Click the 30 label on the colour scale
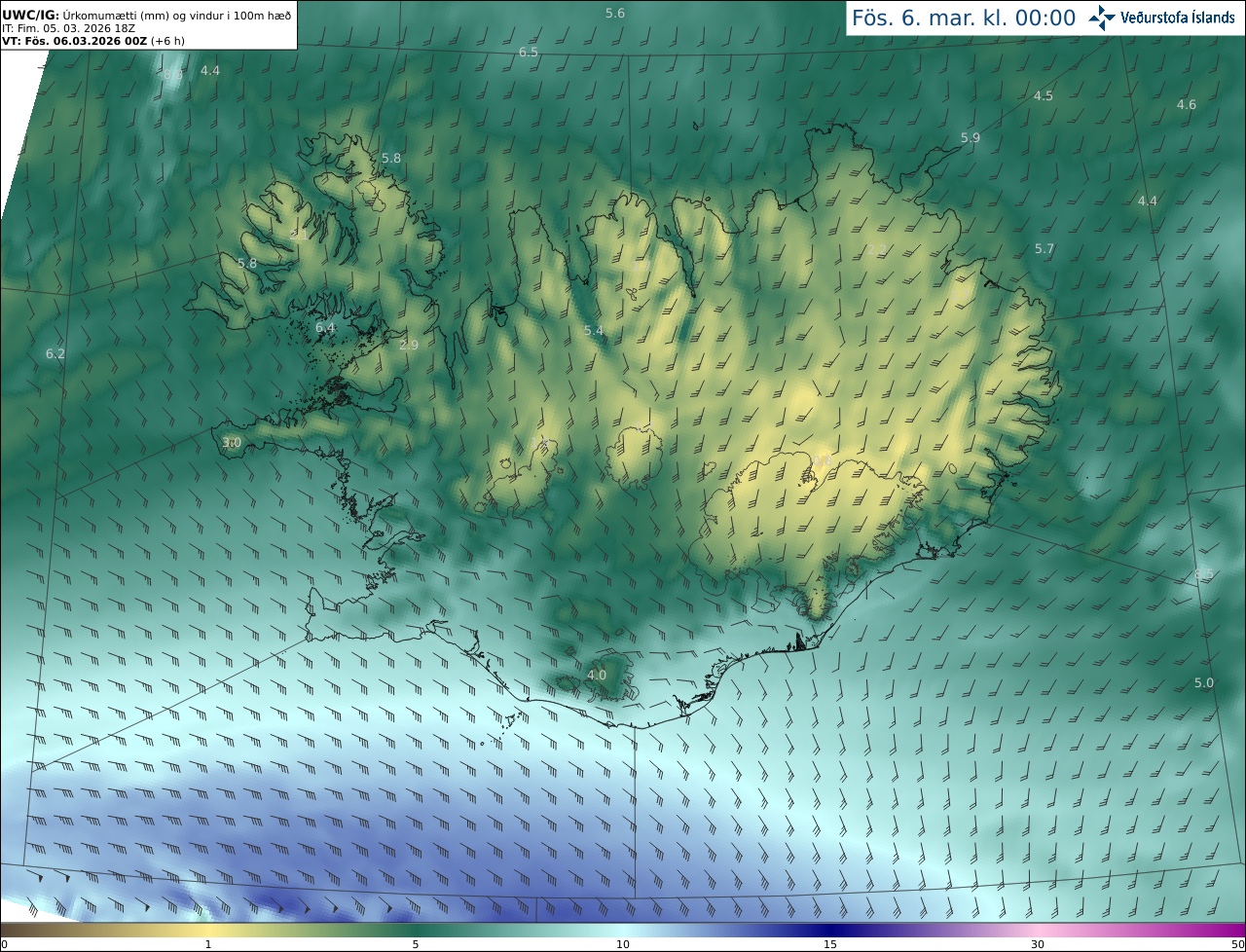This screenshot has height=952, width=1246. 1038,944
